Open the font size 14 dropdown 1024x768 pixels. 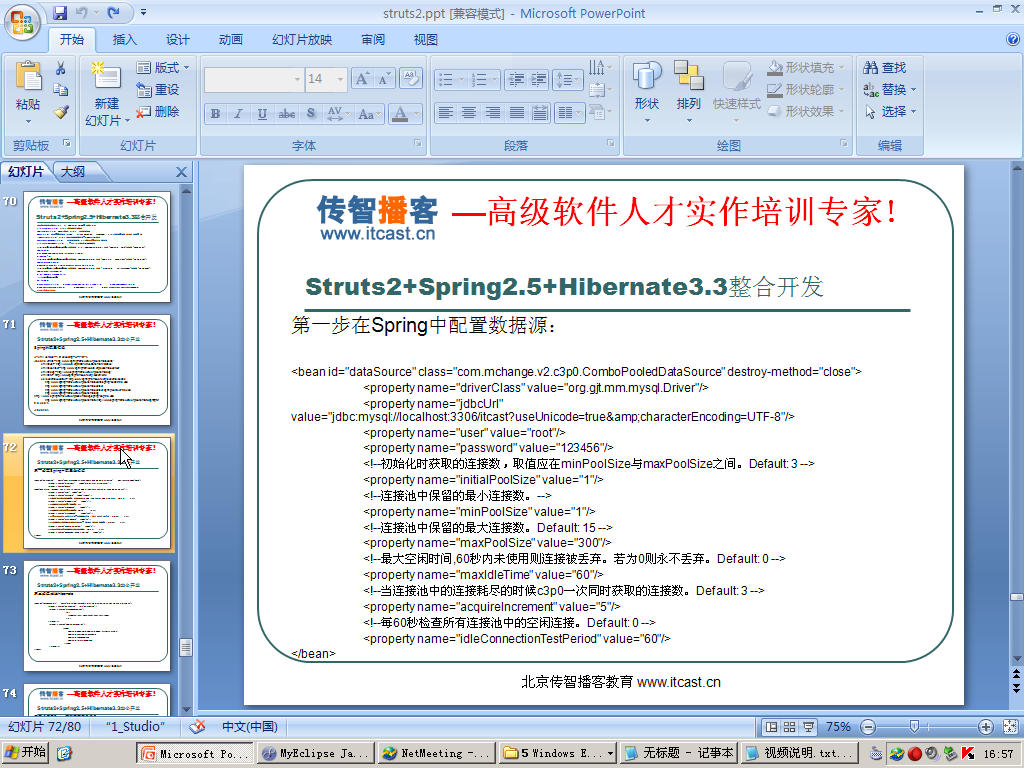pos(340,79)
